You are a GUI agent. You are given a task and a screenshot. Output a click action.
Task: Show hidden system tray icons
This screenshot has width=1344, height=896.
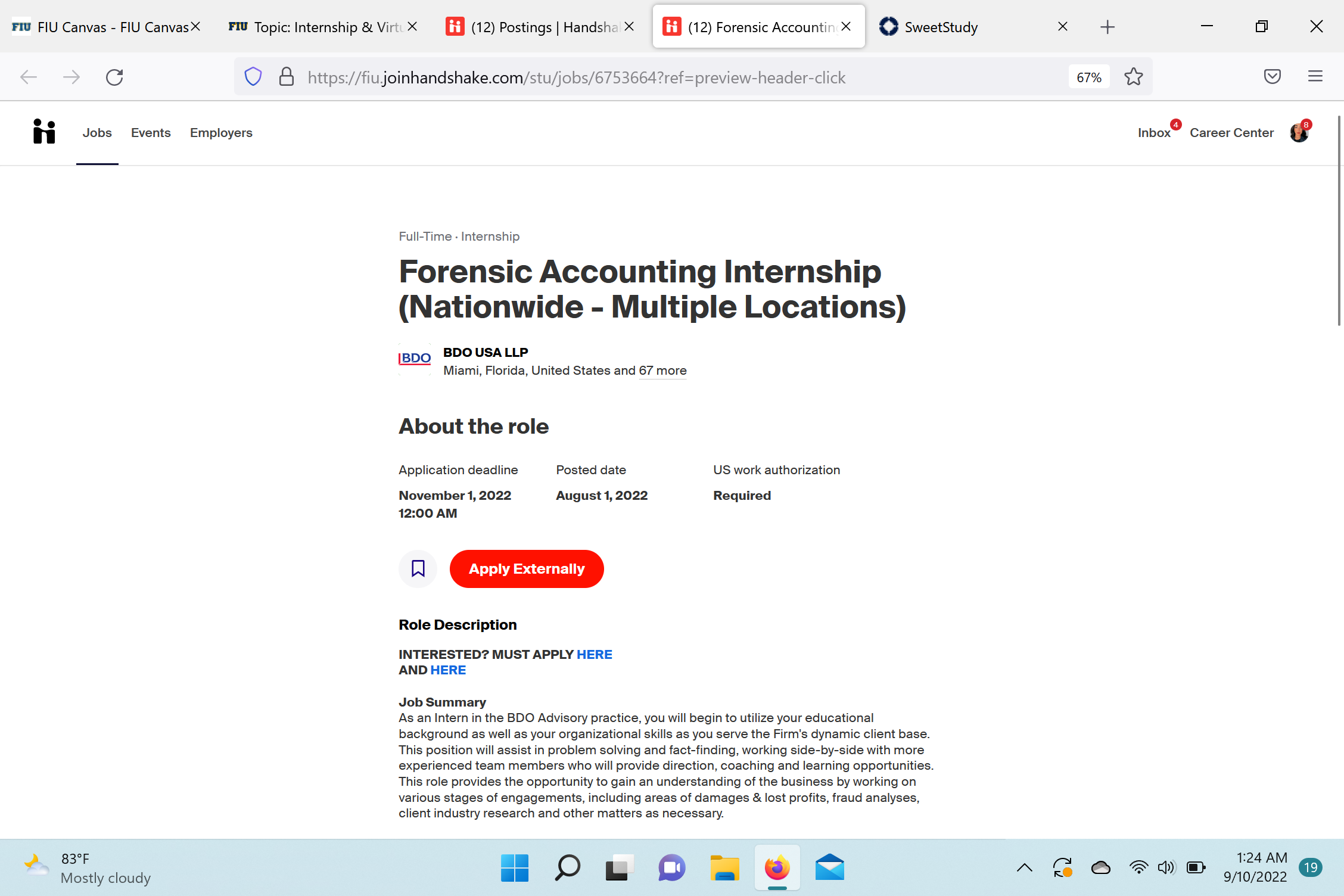(x=1025, y=867)
